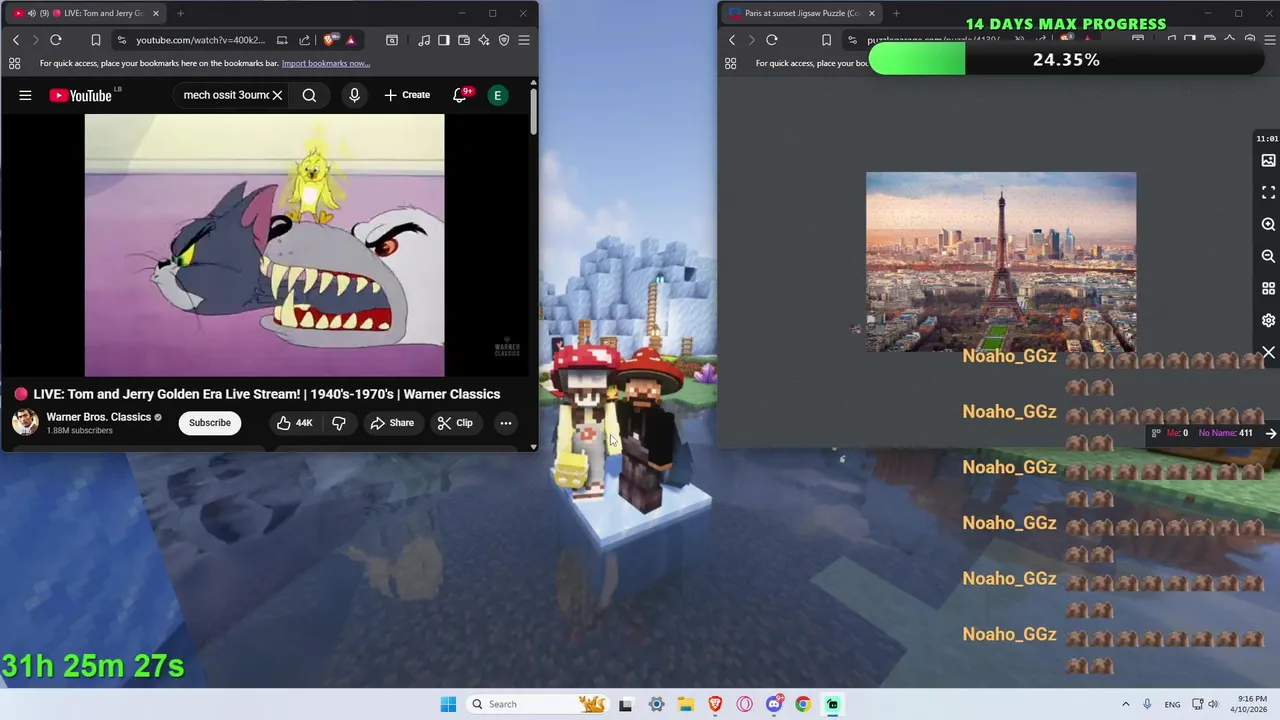This screenshot has width=1280, height=720.
Task: Go back in the YouTube browser window
Action: click(16, 40)
